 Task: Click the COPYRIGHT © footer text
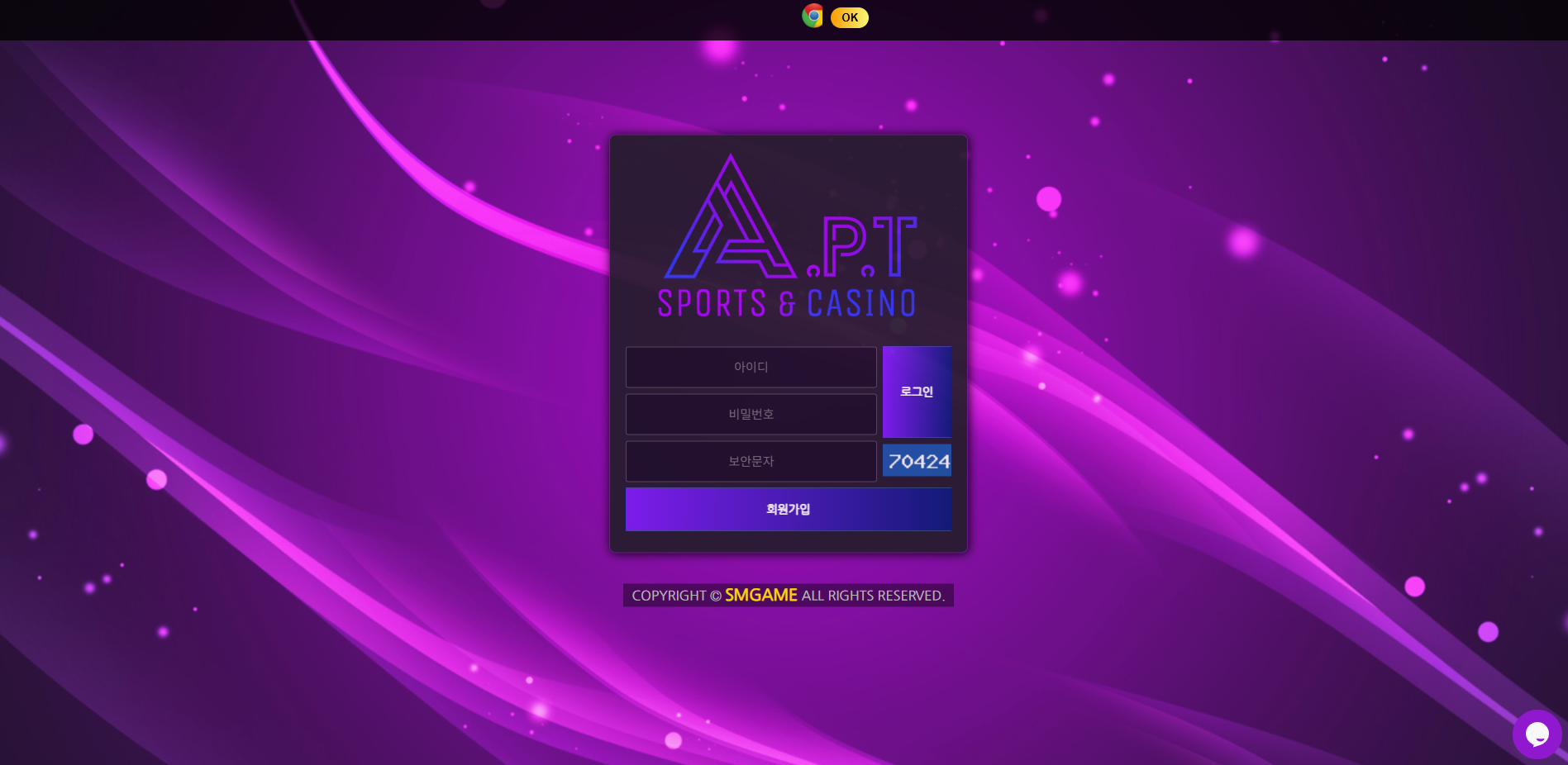[x=675, y=596]
